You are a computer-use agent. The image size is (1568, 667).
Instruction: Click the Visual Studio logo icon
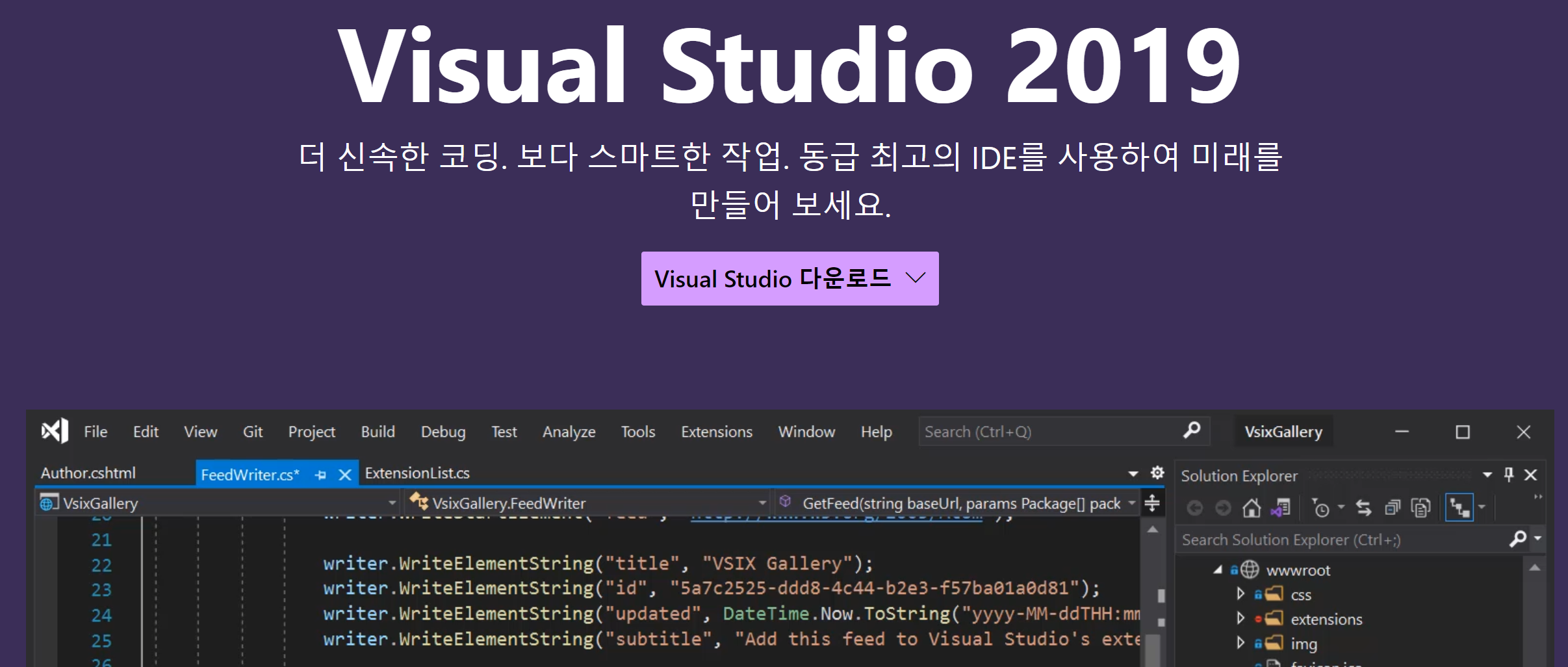pyautogui.click(x=55, y=431)
